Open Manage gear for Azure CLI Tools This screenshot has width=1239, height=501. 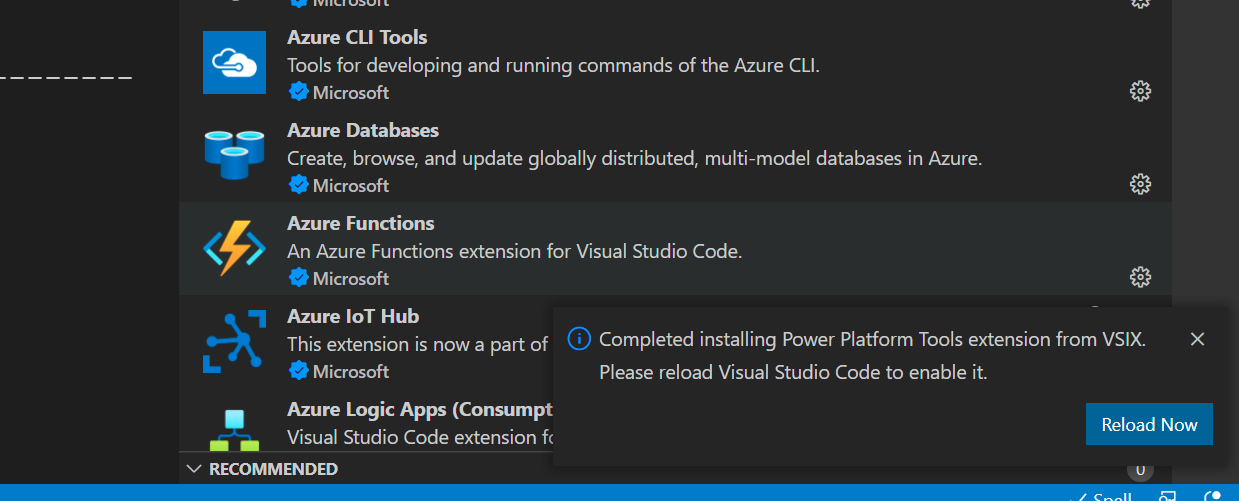tap(1139, 91)
